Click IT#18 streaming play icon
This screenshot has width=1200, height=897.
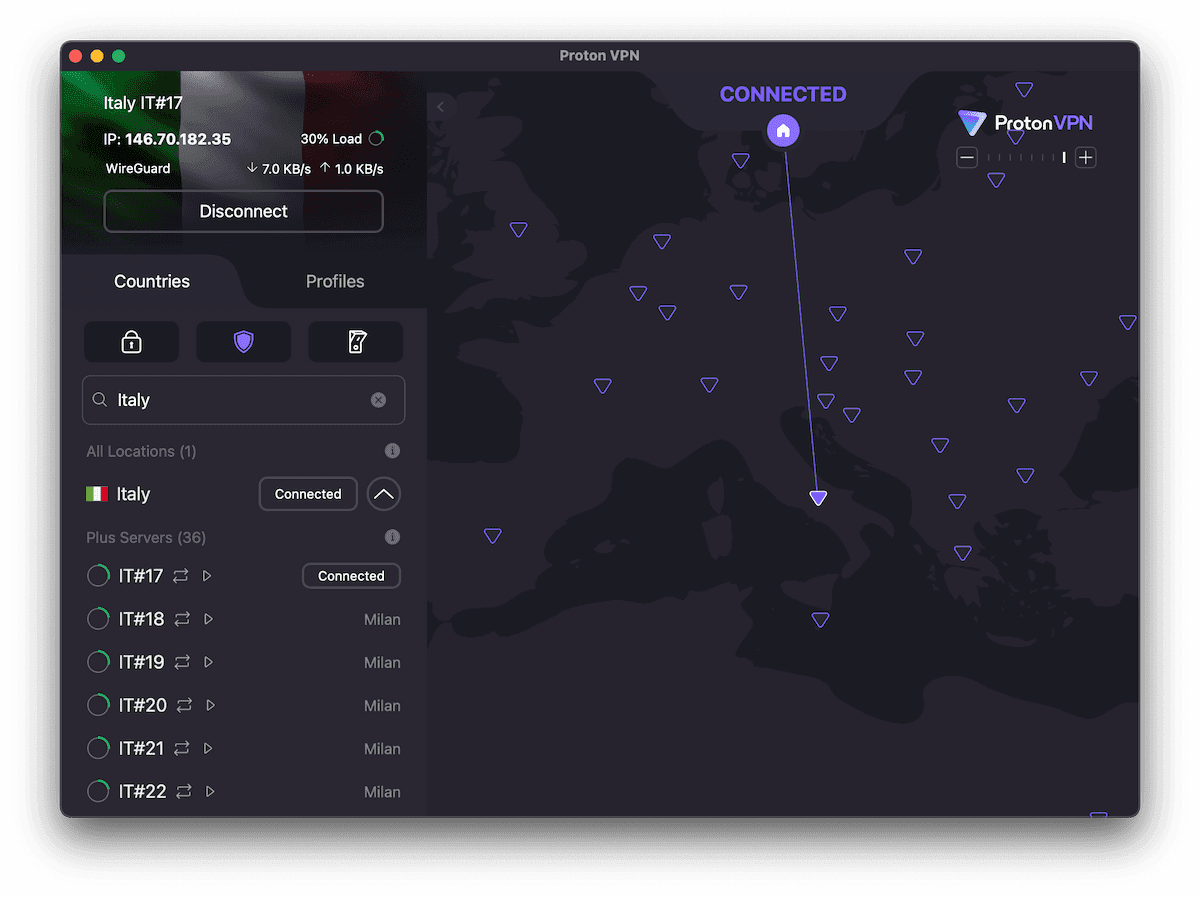pos(209,619)
